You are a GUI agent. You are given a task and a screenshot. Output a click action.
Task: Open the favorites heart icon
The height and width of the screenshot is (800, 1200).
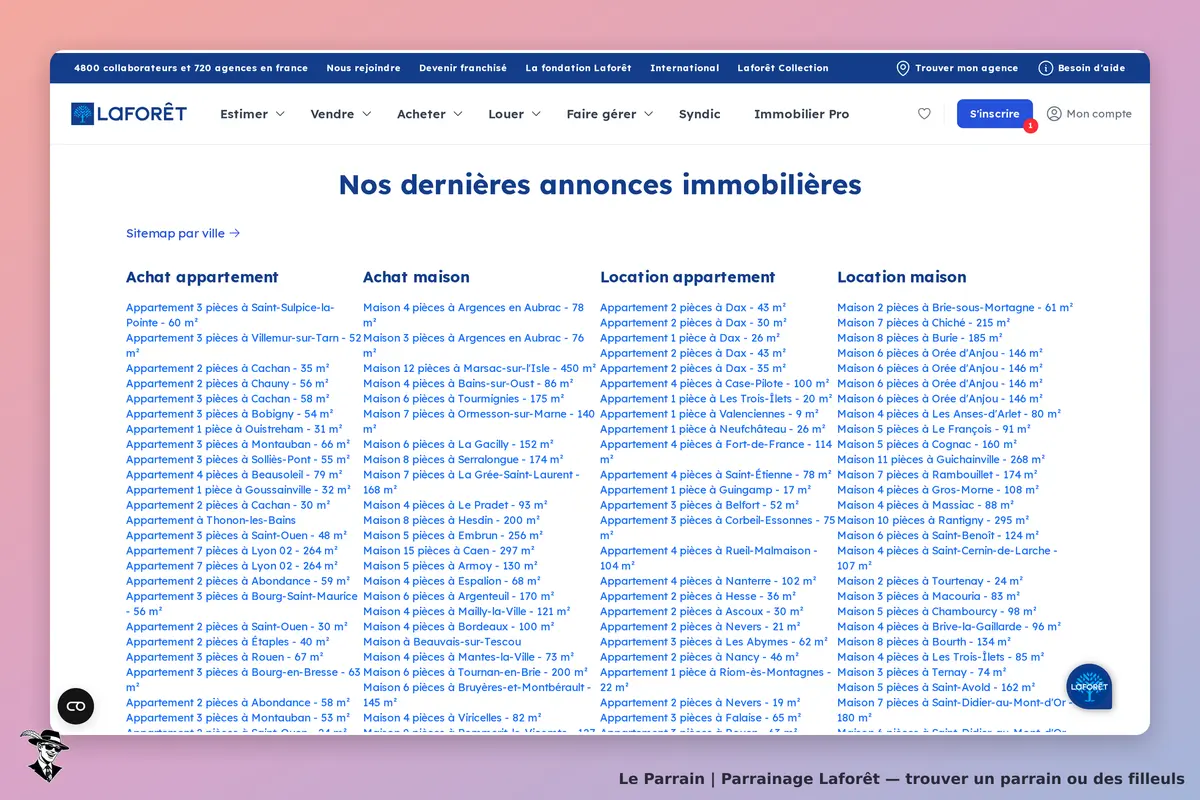(924, 114)
